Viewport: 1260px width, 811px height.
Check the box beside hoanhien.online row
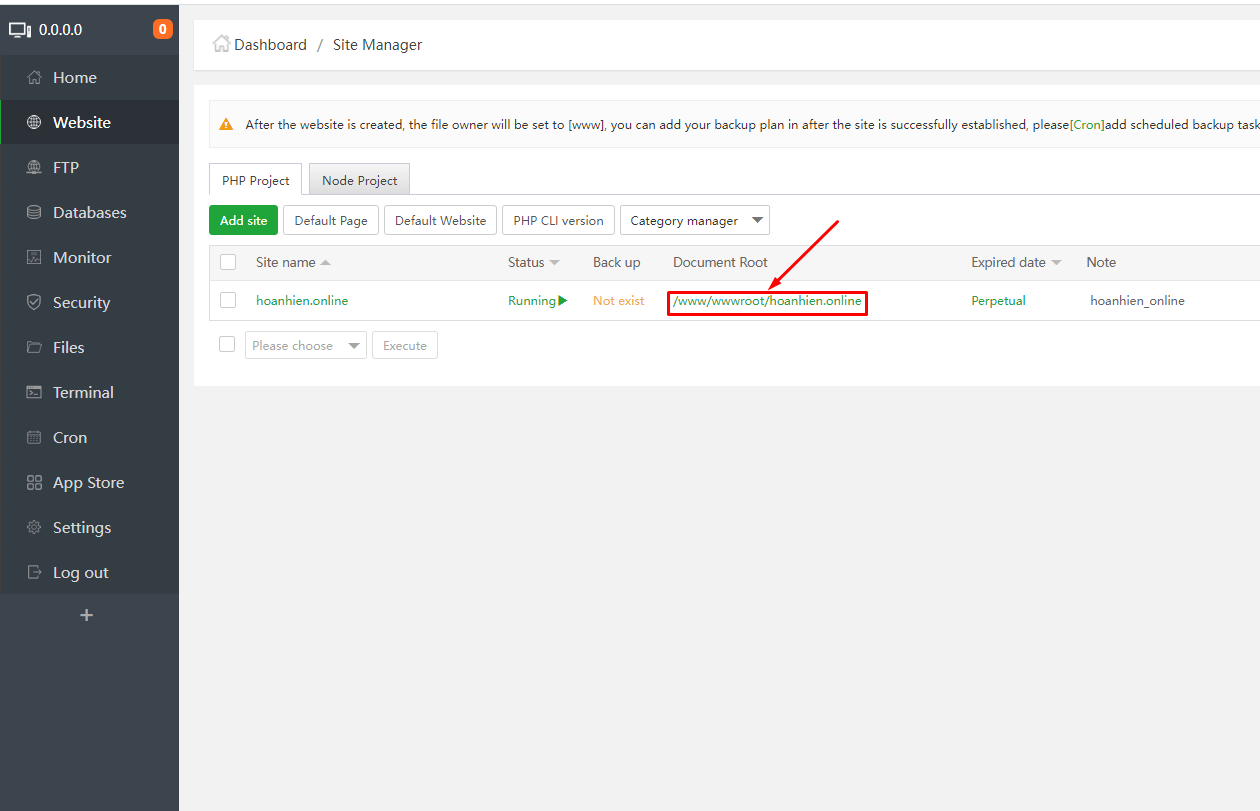228,300
